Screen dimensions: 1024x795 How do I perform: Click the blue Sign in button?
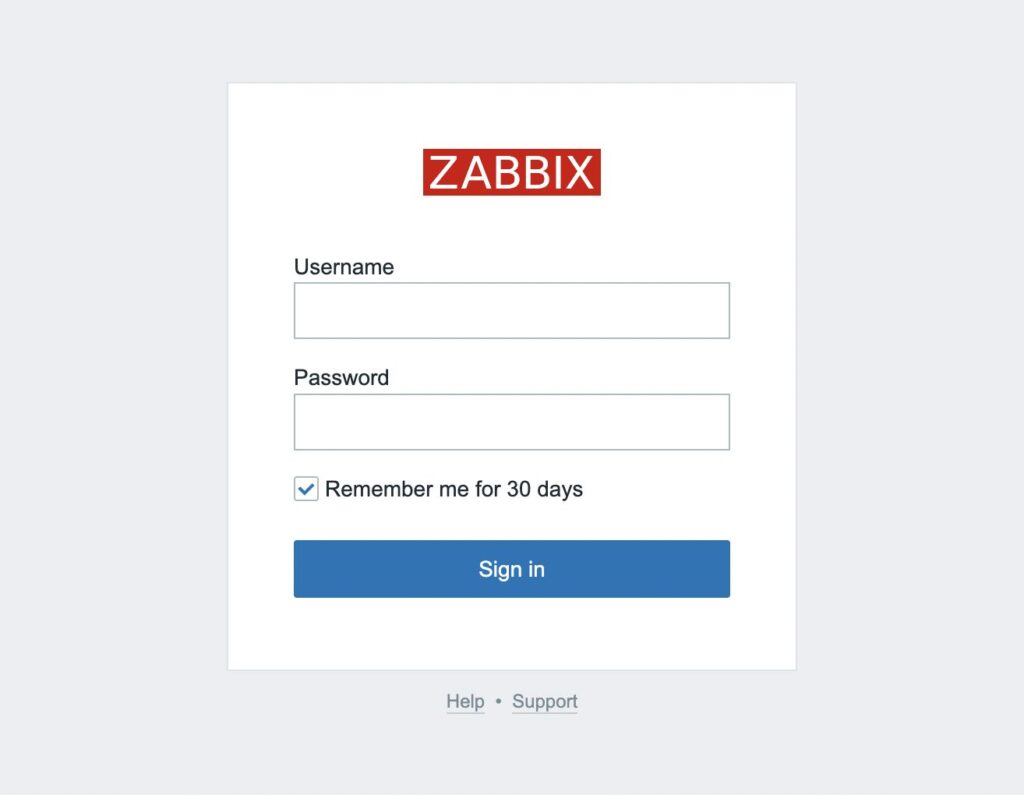pyautogui.click(x=511, y=569)
